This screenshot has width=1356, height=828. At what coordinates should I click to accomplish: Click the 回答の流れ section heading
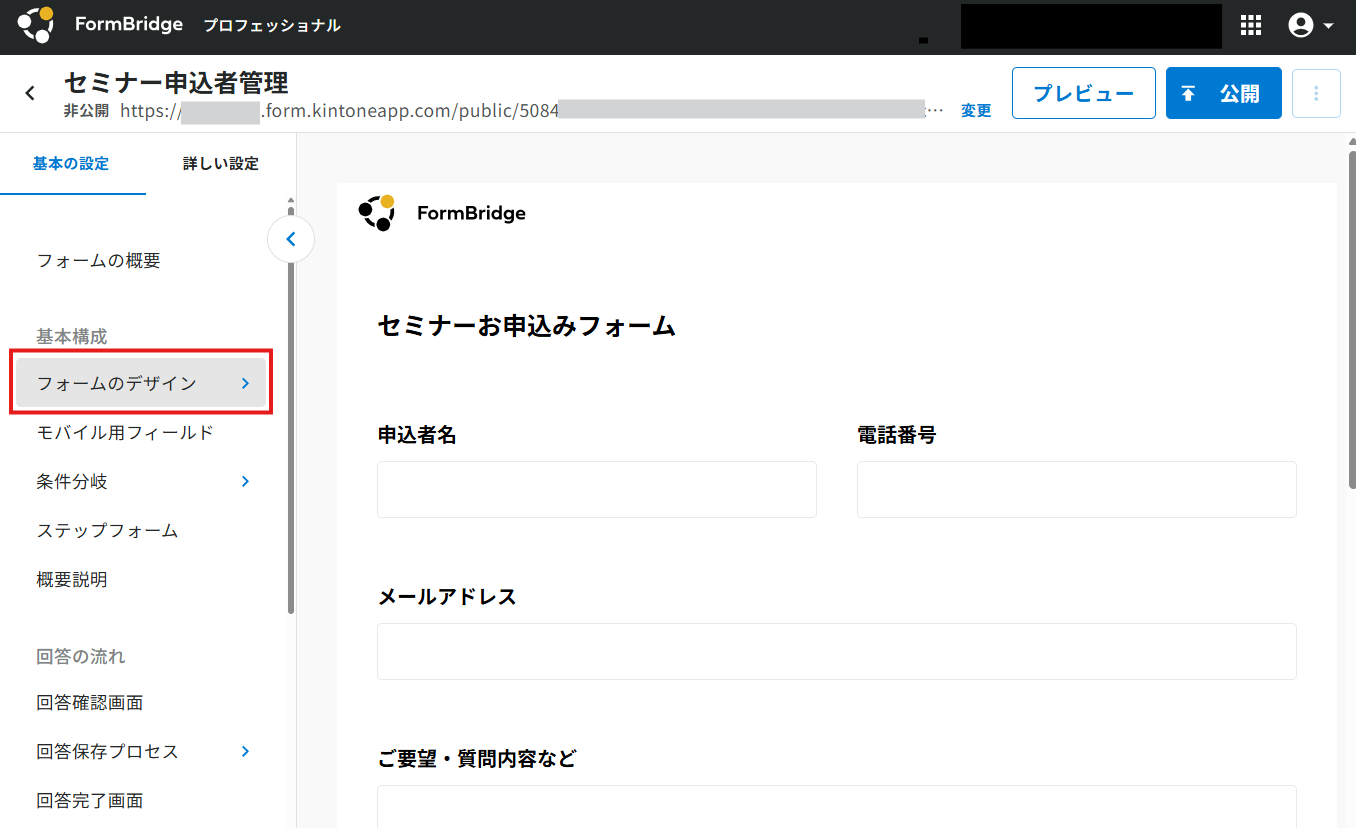81,656
